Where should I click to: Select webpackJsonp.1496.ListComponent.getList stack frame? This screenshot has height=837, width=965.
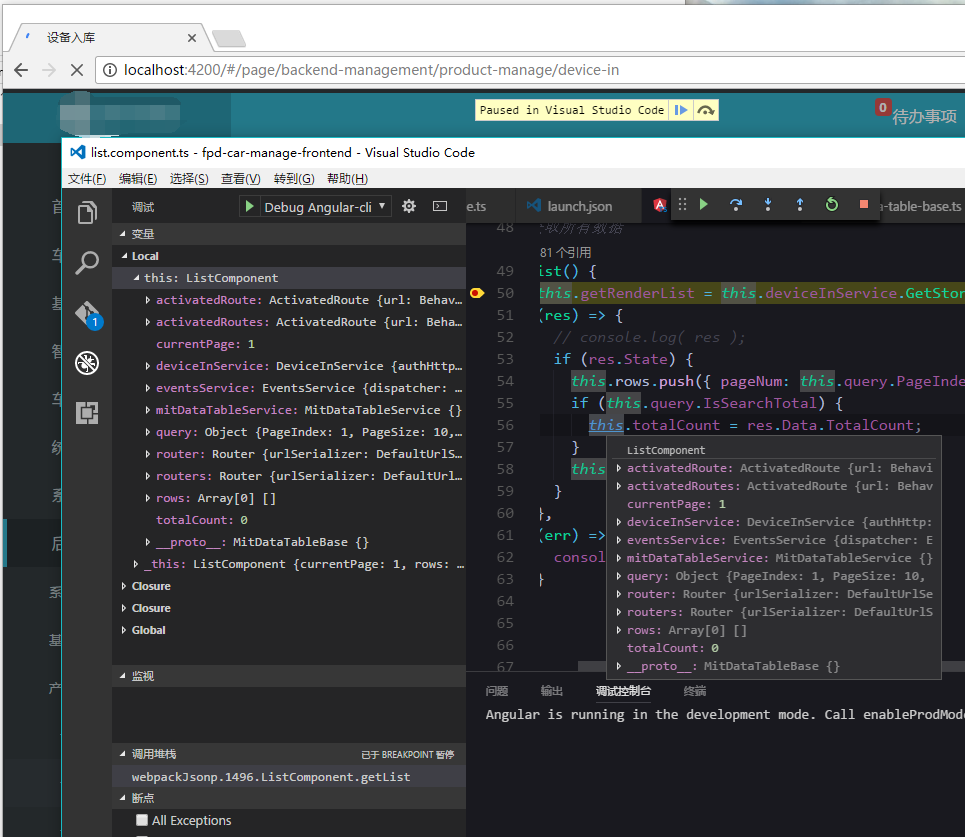pos(271,776)
